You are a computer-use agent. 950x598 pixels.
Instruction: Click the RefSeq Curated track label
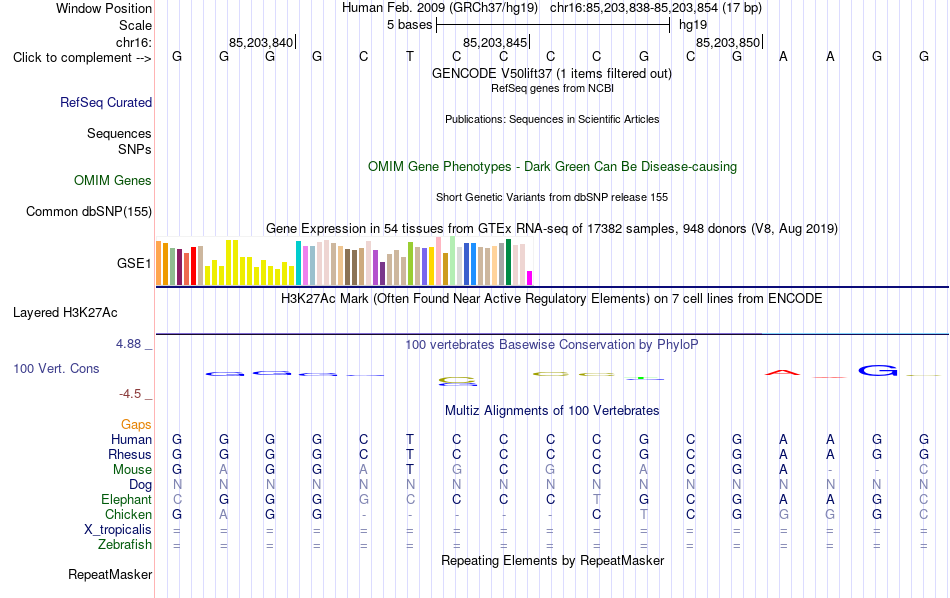coord(106,102)
